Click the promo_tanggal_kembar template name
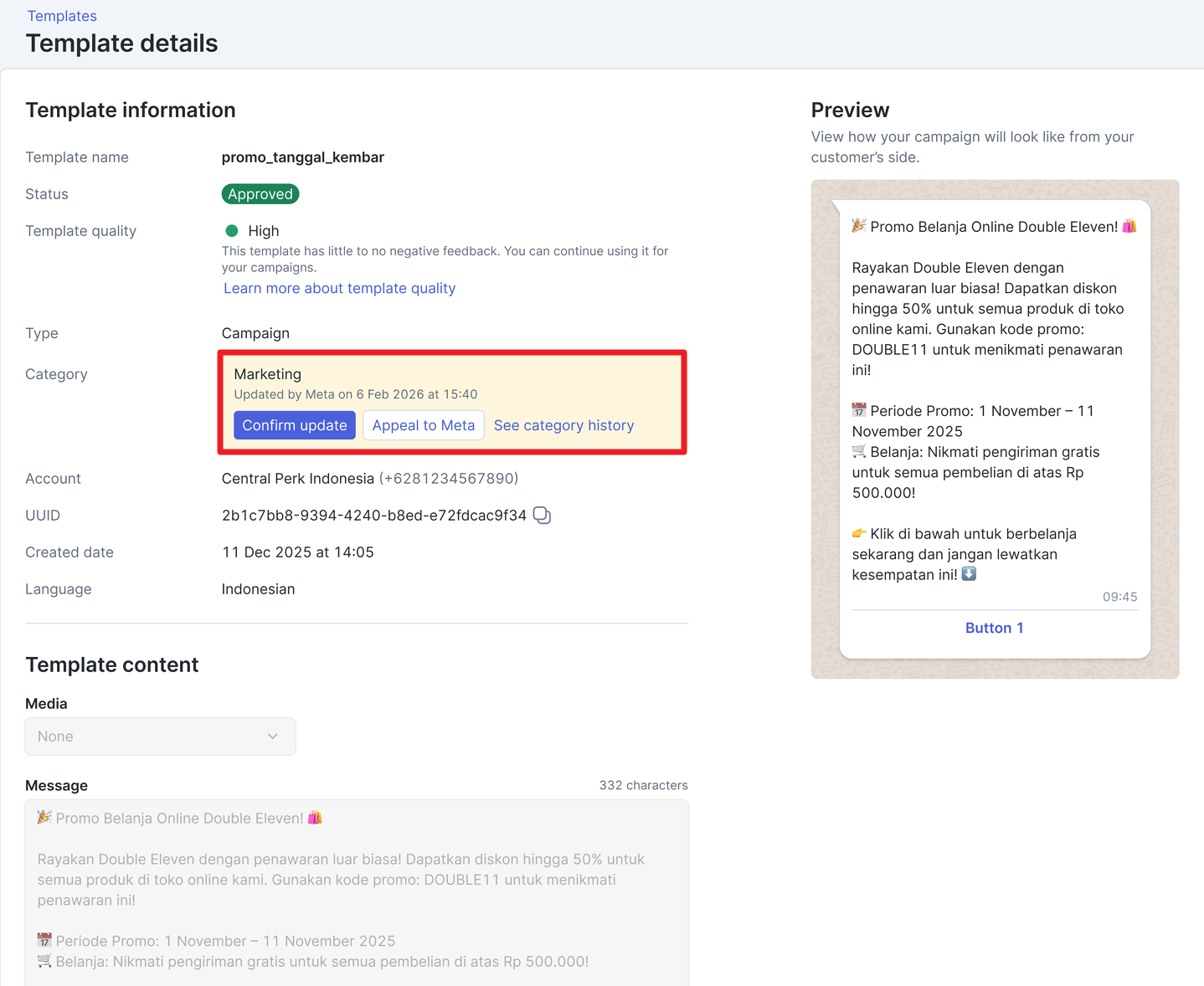This screenshot has height=986, width=1204. [x=302, y=157]
